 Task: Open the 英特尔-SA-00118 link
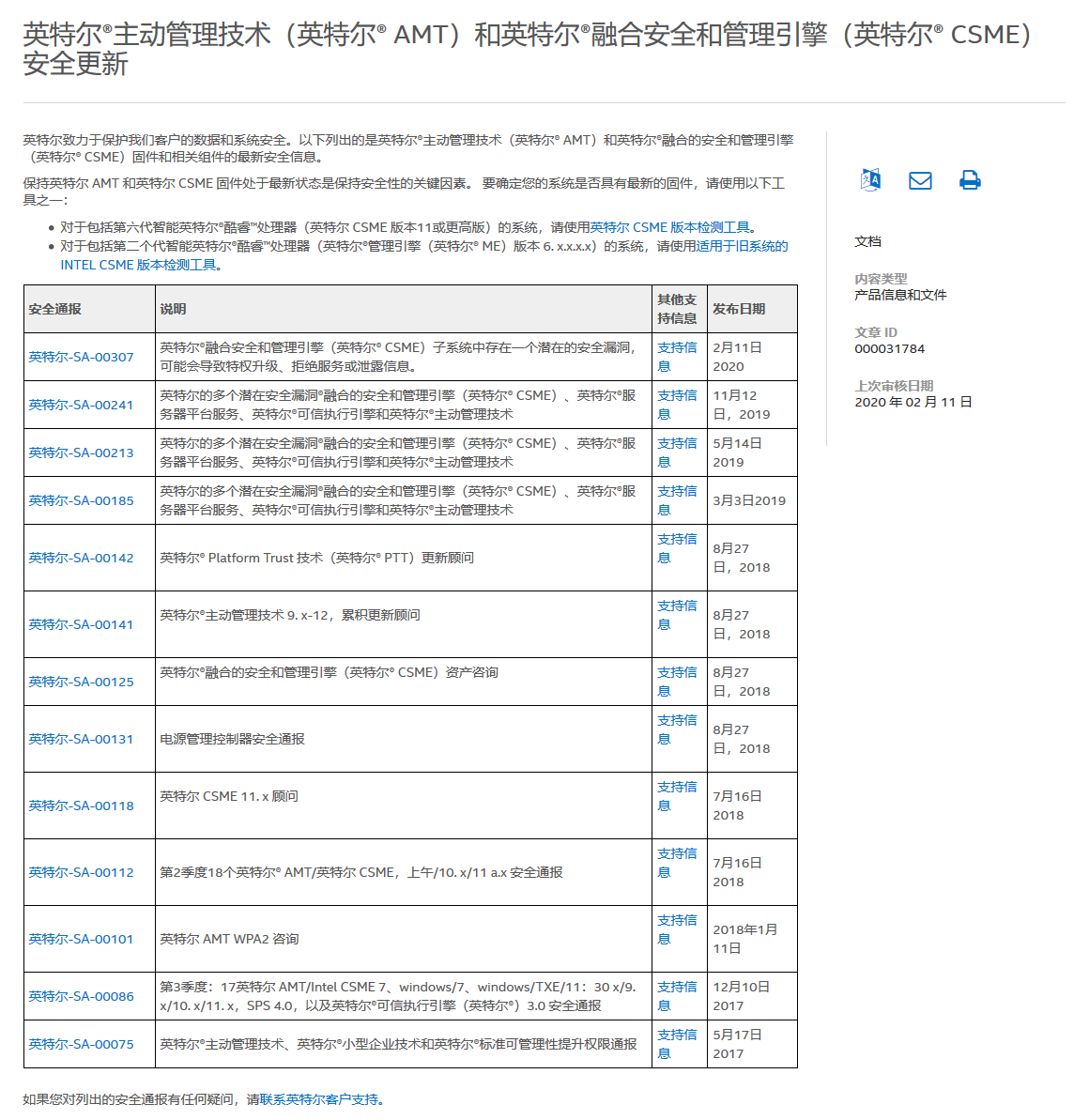(81, 805)
